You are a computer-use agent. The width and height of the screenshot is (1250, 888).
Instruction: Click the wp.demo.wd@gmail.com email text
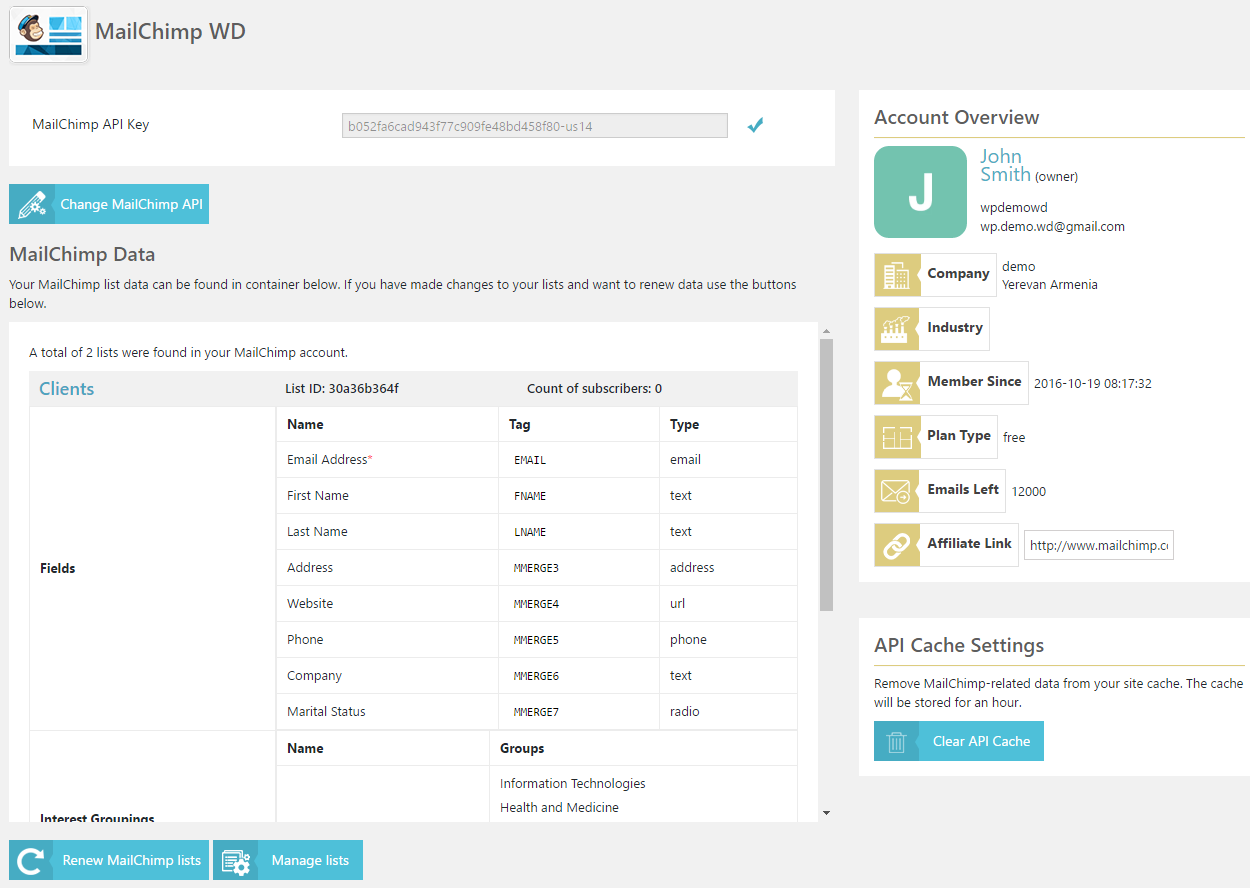click(1052, 227)
